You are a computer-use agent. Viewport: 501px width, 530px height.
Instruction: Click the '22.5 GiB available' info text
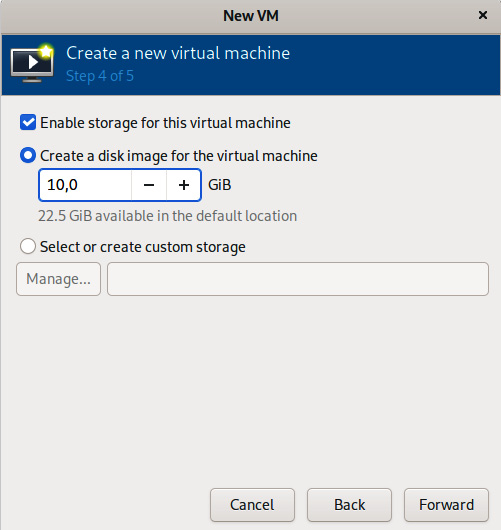(x=168, y=216)
